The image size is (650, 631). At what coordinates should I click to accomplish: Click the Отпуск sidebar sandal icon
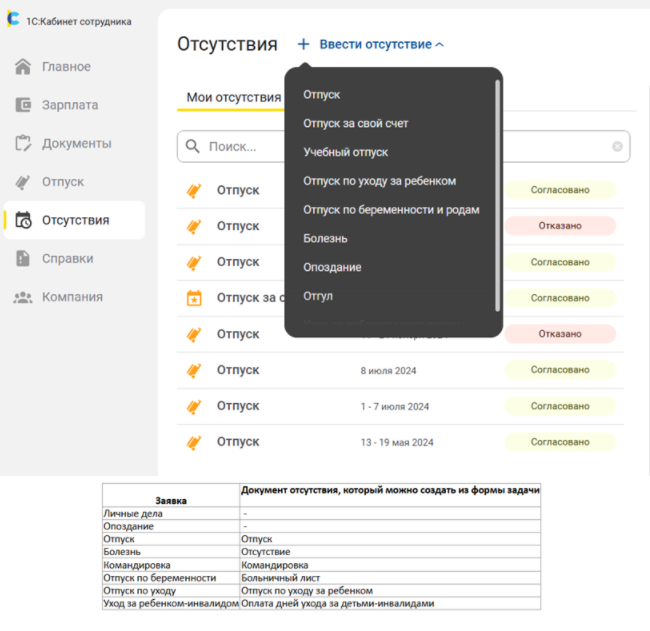tap(24, 182)
